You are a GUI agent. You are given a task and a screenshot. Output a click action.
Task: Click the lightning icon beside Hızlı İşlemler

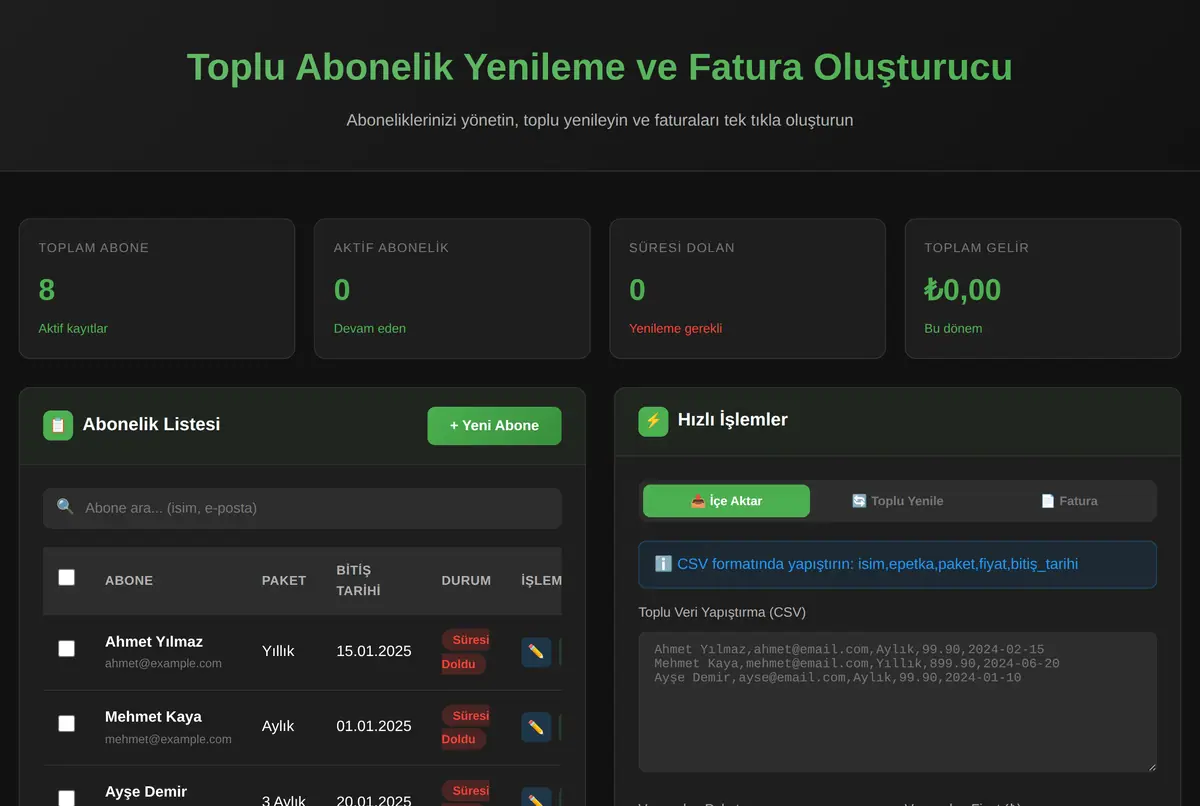[653, 421]
